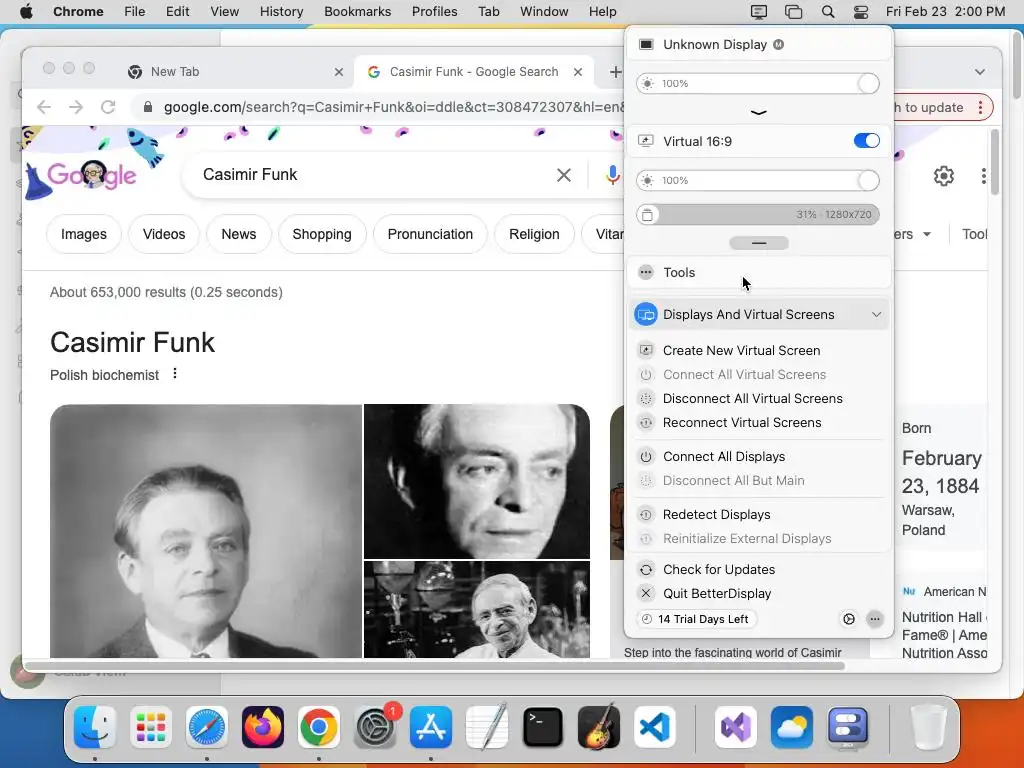Collapse the Displays And Virtual Screens section
1024x768 pixels.
point(876,314)
